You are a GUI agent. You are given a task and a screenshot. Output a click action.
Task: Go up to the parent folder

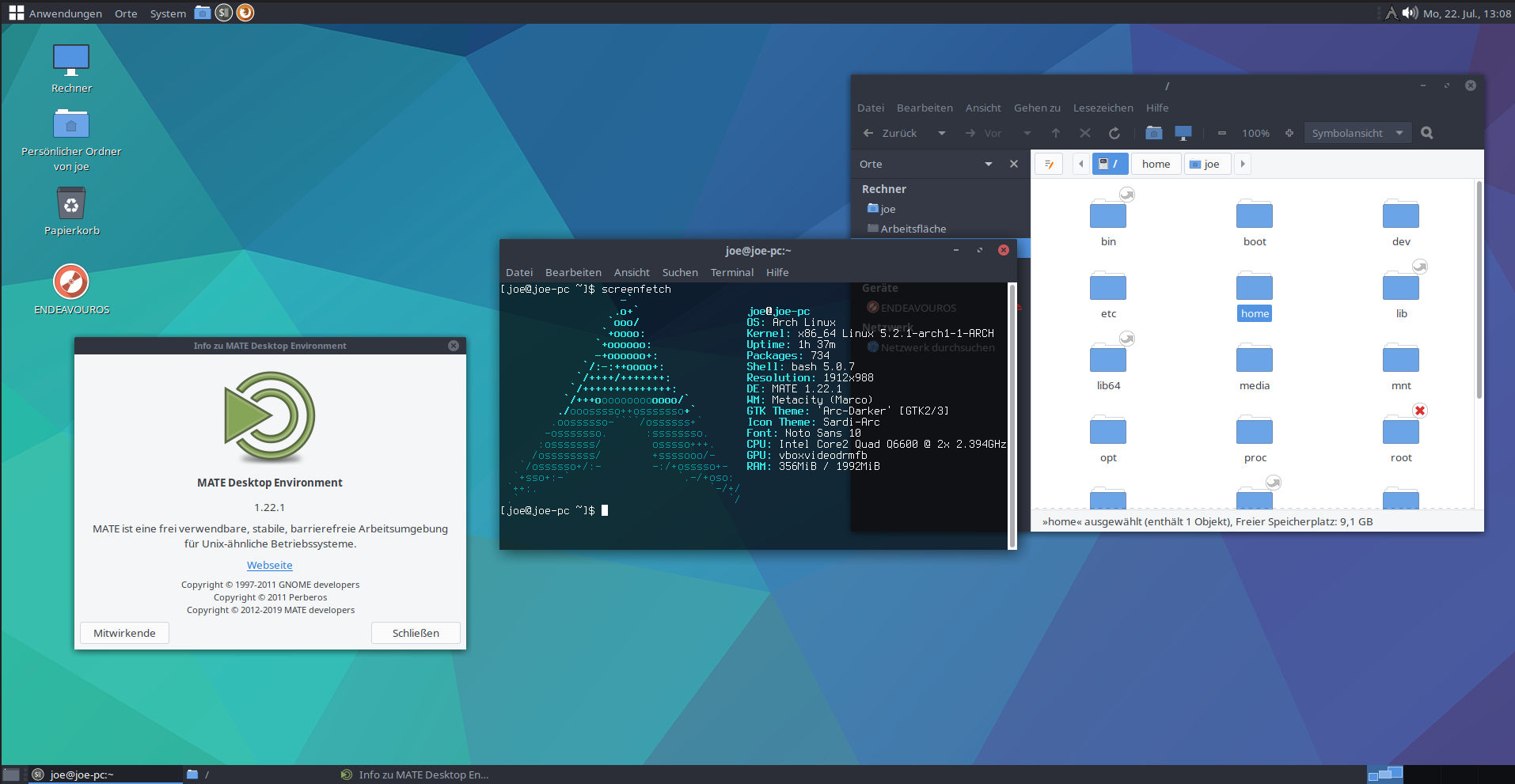click(x=1056, y=133)
